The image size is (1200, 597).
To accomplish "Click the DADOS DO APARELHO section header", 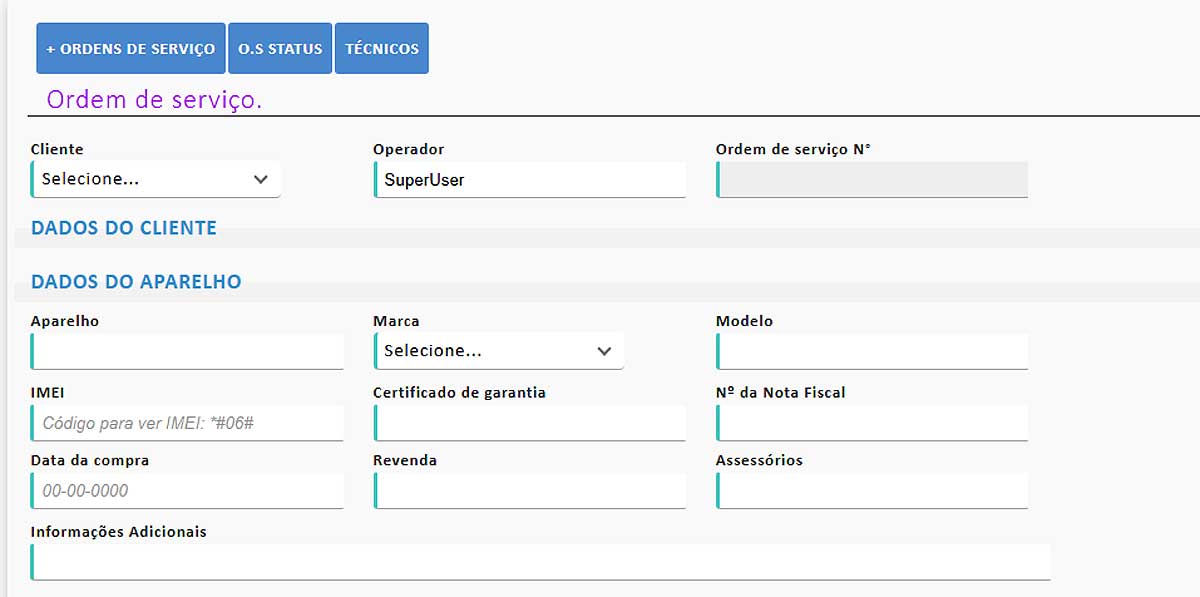I will 136,281.
